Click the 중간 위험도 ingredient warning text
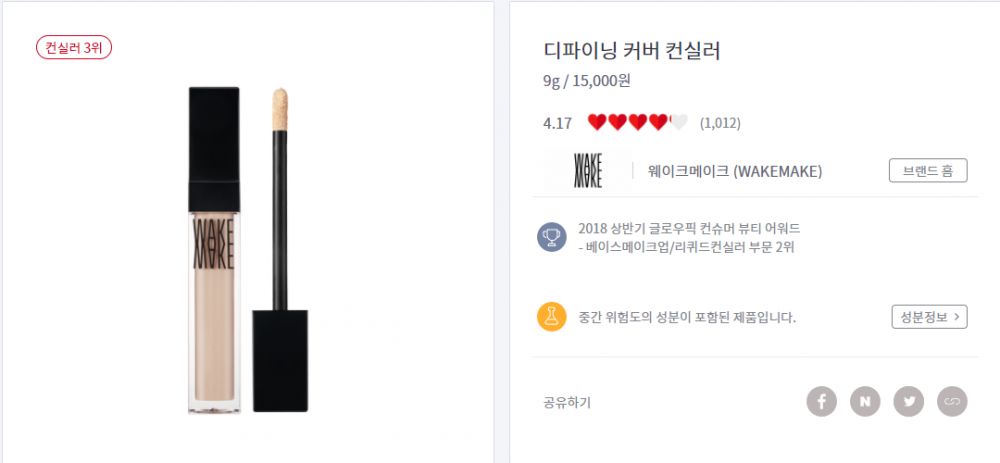Image resolution: width=1000 pixels, height=463 pixels. [687, 318]
